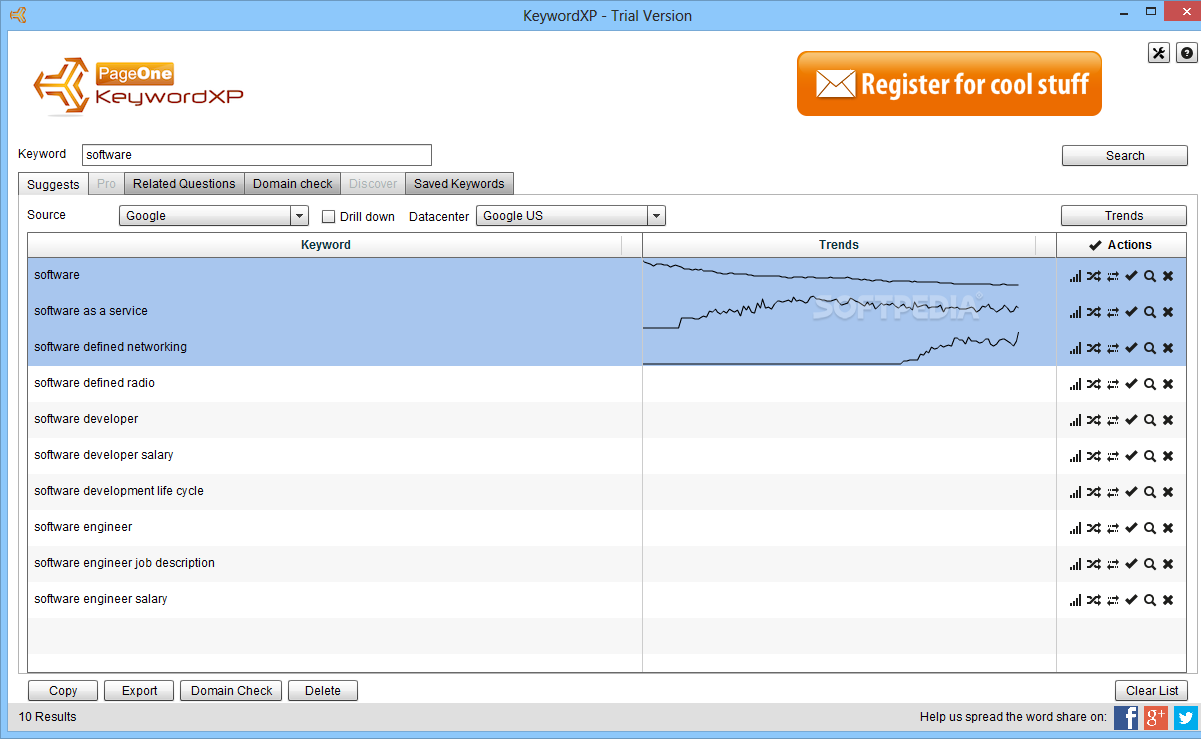Select the 'software development life cycle' keyword
The width and height of the screenshot is (1201, 739).
point(118,491)
